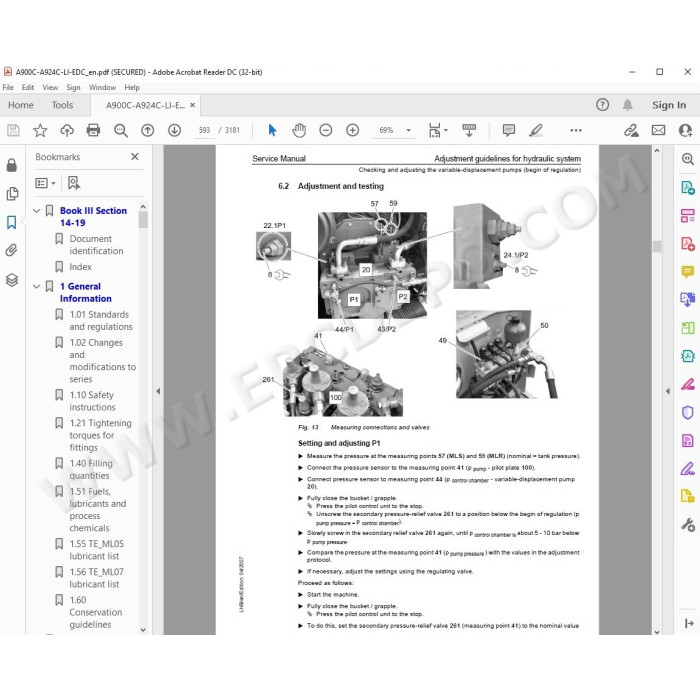The width and height of the screenshot is (700, 700).
Task: Toggle the bookmarks panel icon
Action: [x=12, y=222]
